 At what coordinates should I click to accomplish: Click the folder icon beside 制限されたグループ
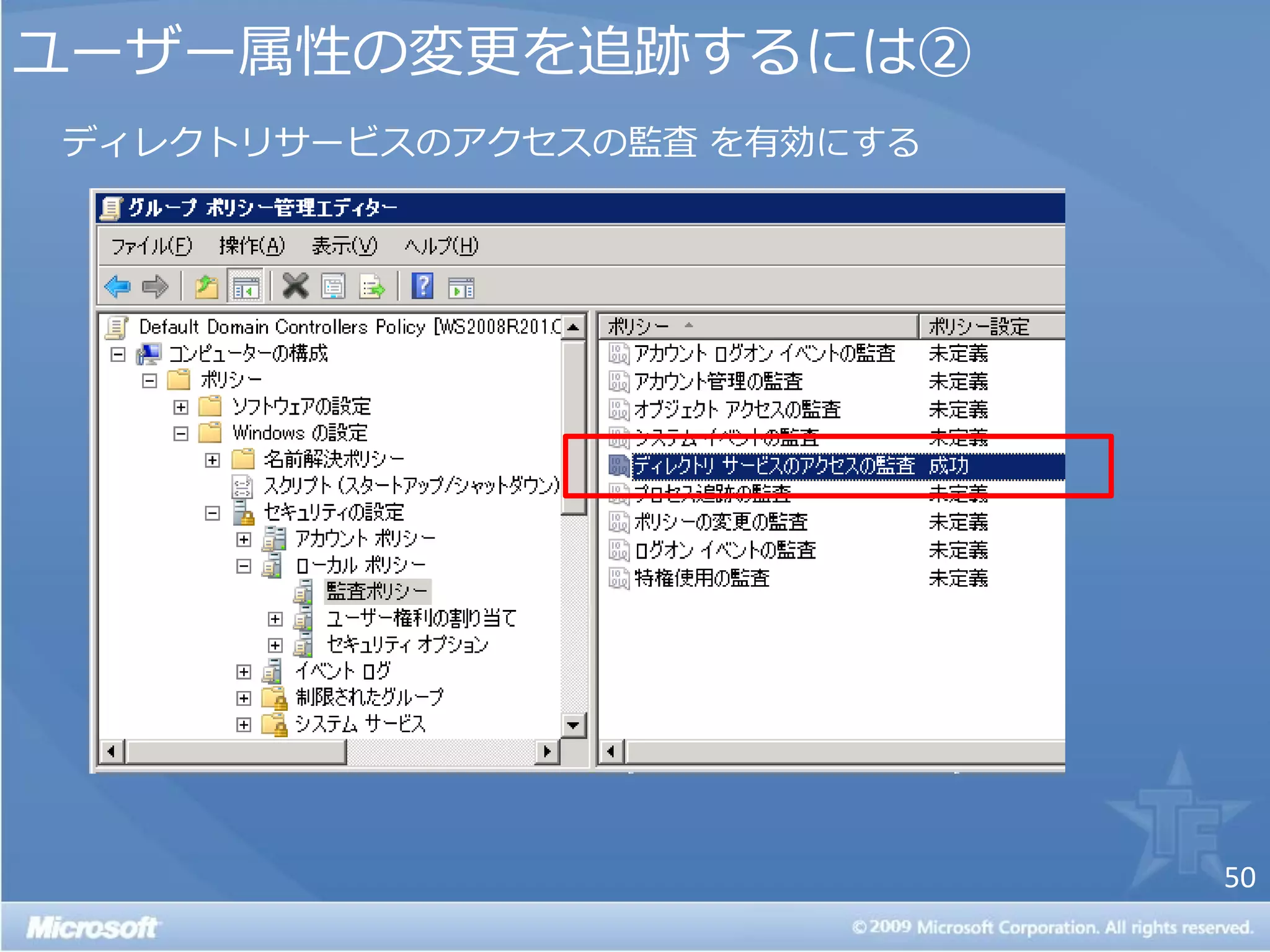pos(274,698)
